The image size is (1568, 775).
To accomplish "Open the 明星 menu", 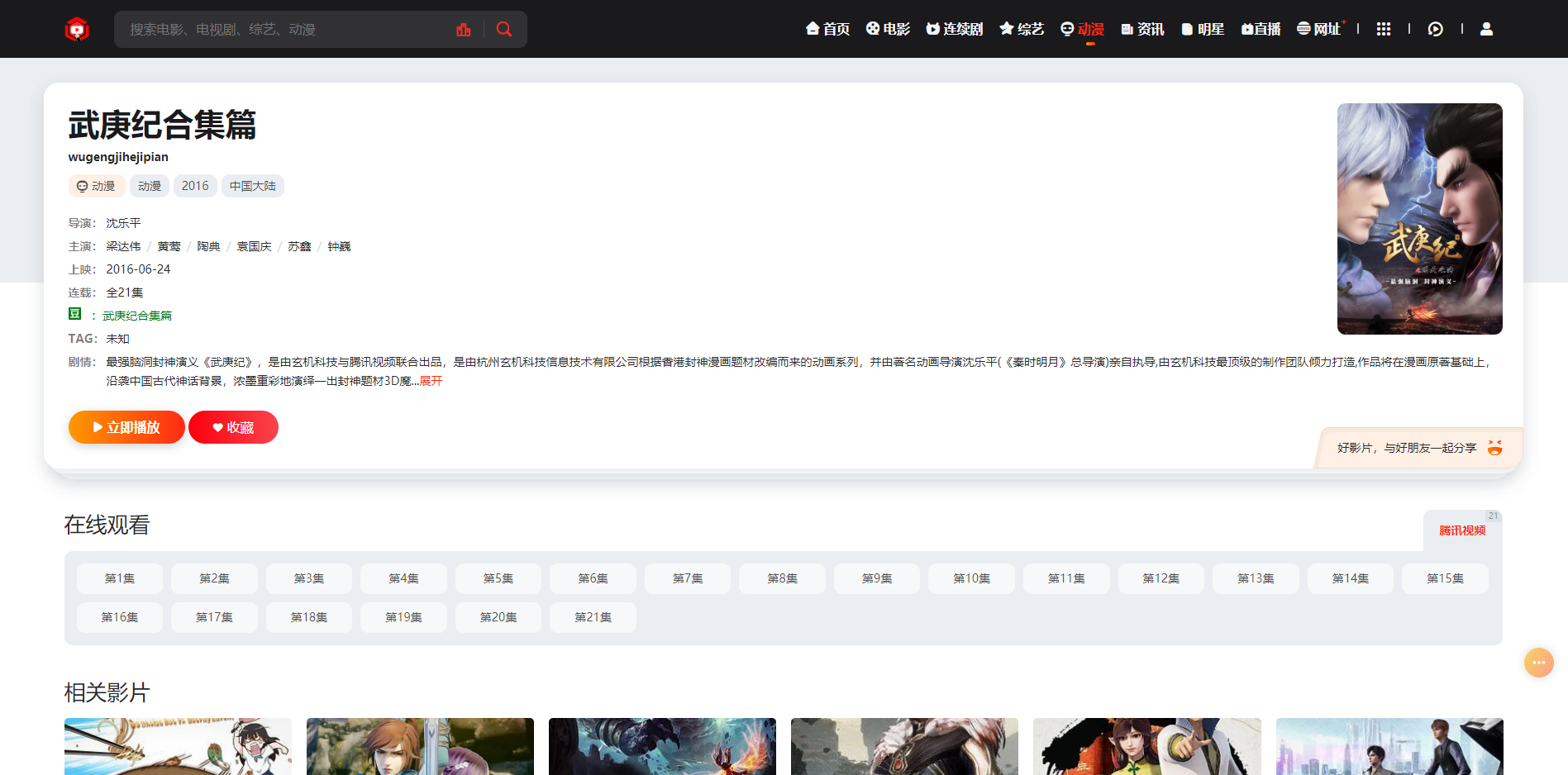I will coord(1203,29).
